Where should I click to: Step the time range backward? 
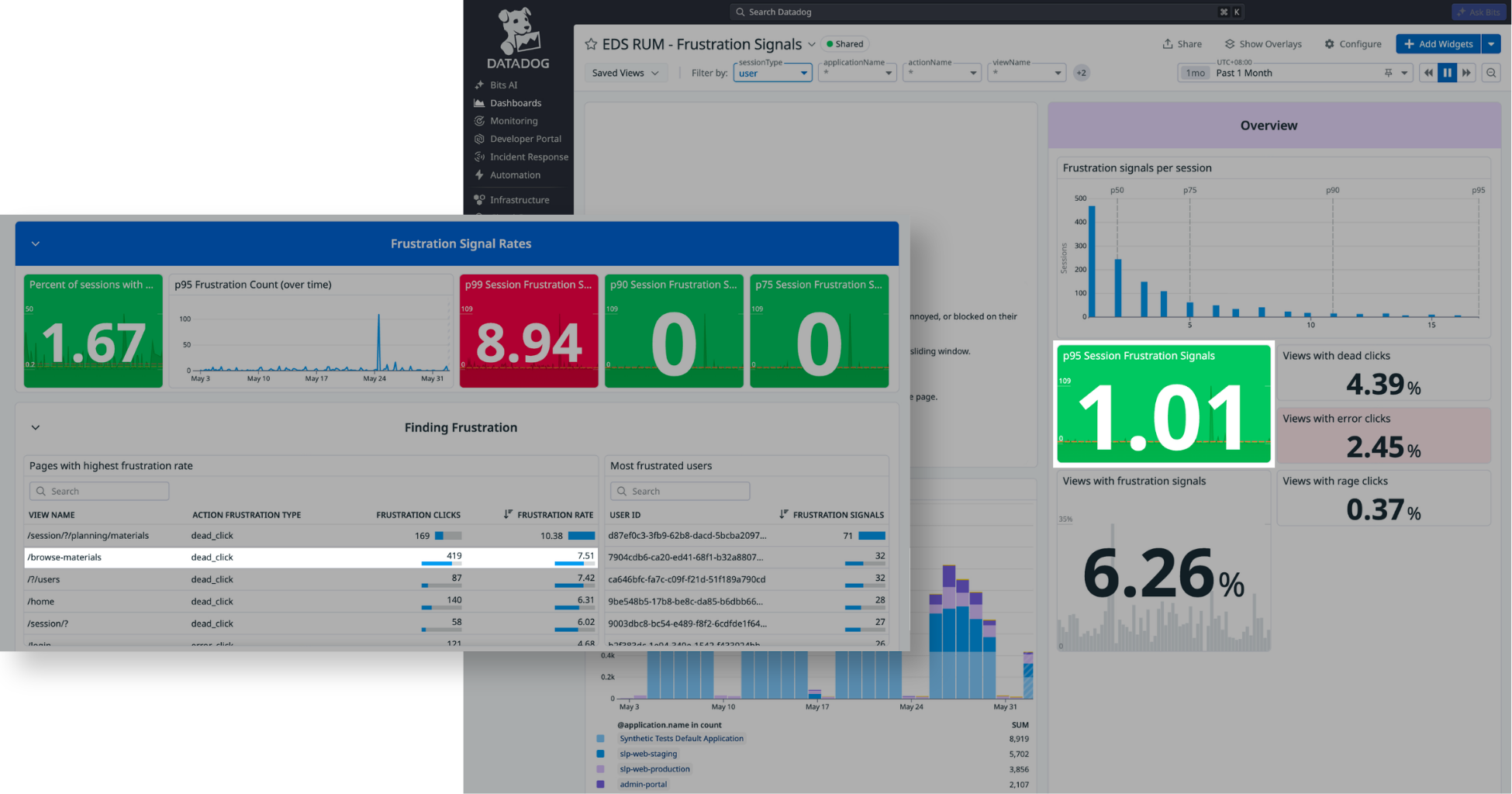point(1428,73)
